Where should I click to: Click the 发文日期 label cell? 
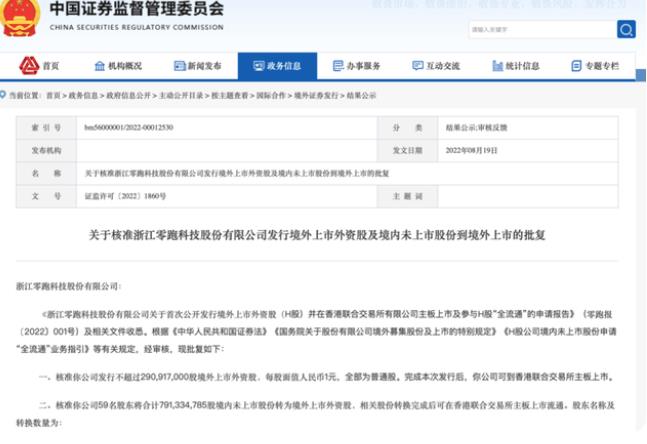click(407, 150)
